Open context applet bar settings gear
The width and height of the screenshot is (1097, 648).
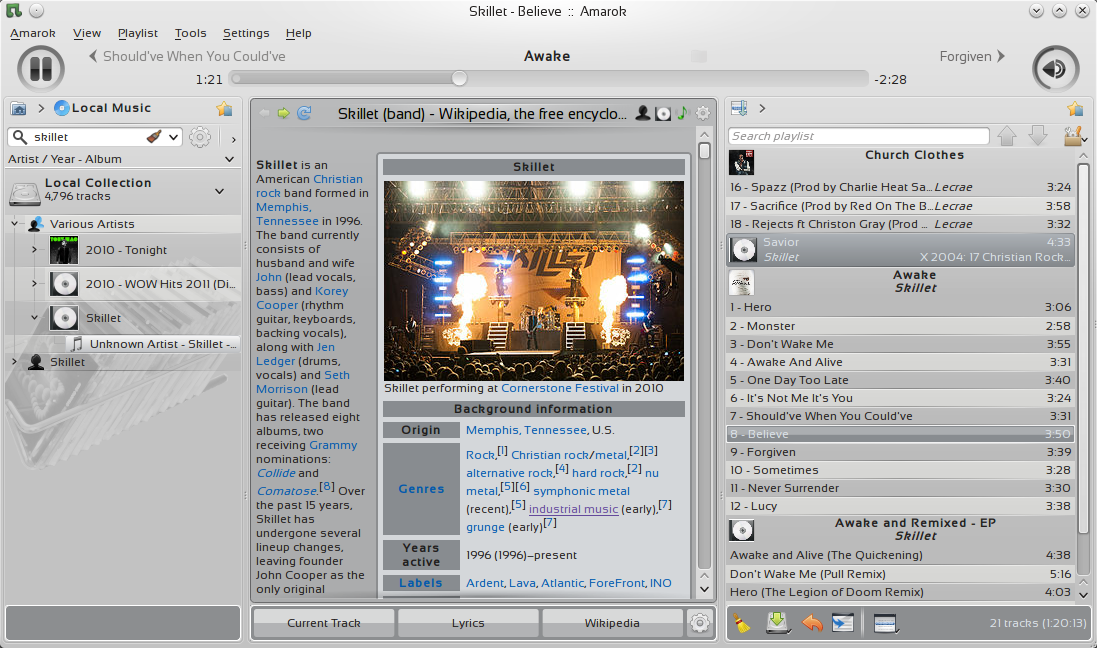[700, 622]
